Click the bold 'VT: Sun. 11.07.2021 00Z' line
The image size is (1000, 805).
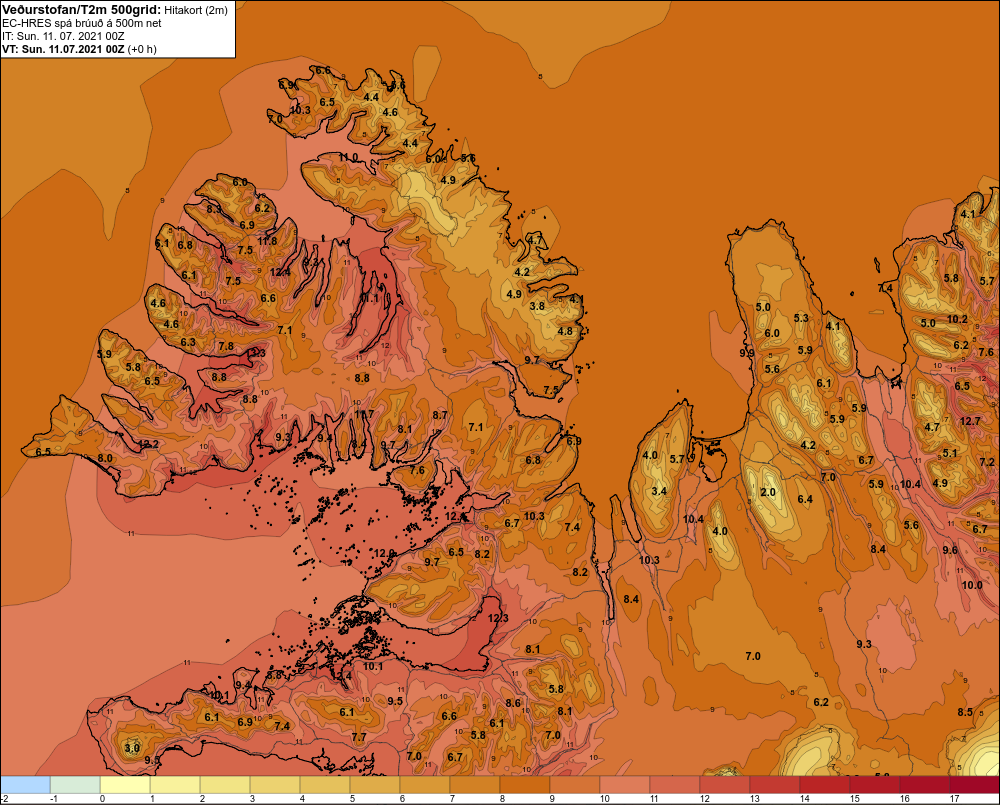(63, 49)
